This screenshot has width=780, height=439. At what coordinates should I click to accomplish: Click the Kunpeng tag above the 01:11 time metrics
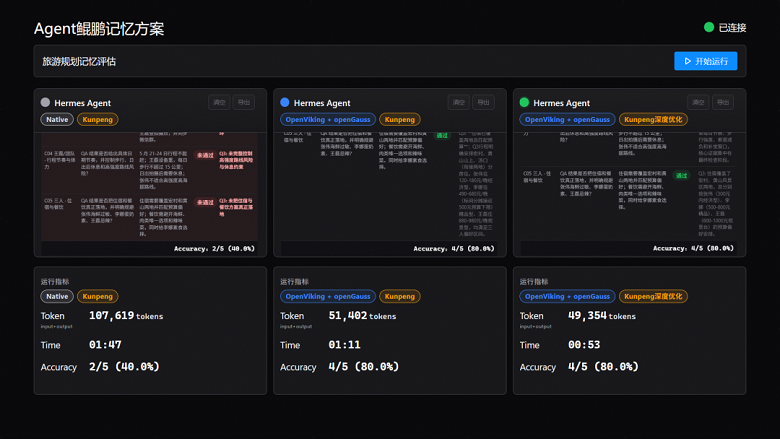400,296
